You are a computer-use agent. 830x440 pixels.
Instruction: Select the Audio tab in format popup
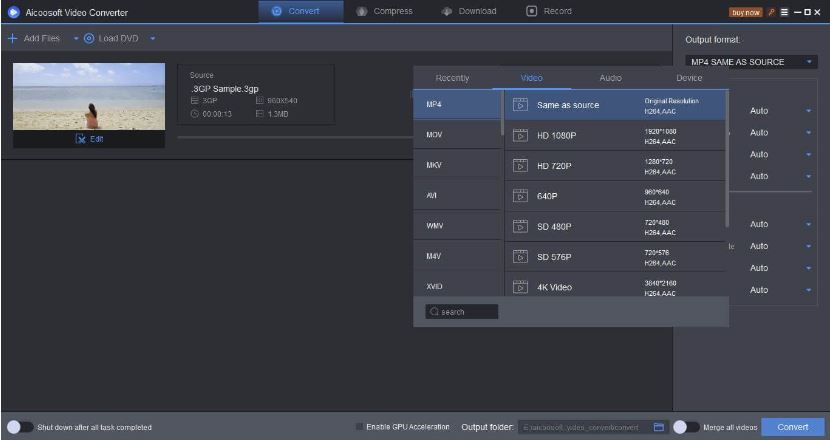[x=610, y=78]
